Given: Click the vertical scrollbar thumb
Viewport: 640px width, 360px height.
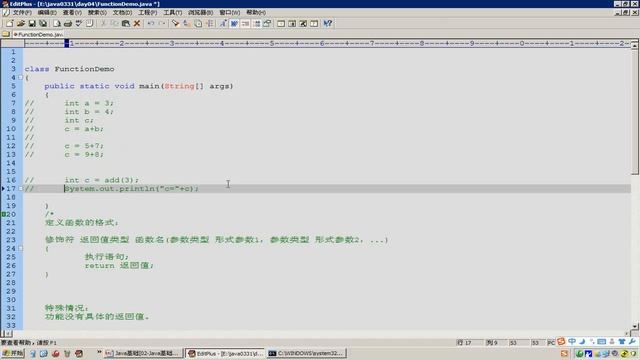Looking at the screenshot, I should pyautogui.click(x=635, y=112).
